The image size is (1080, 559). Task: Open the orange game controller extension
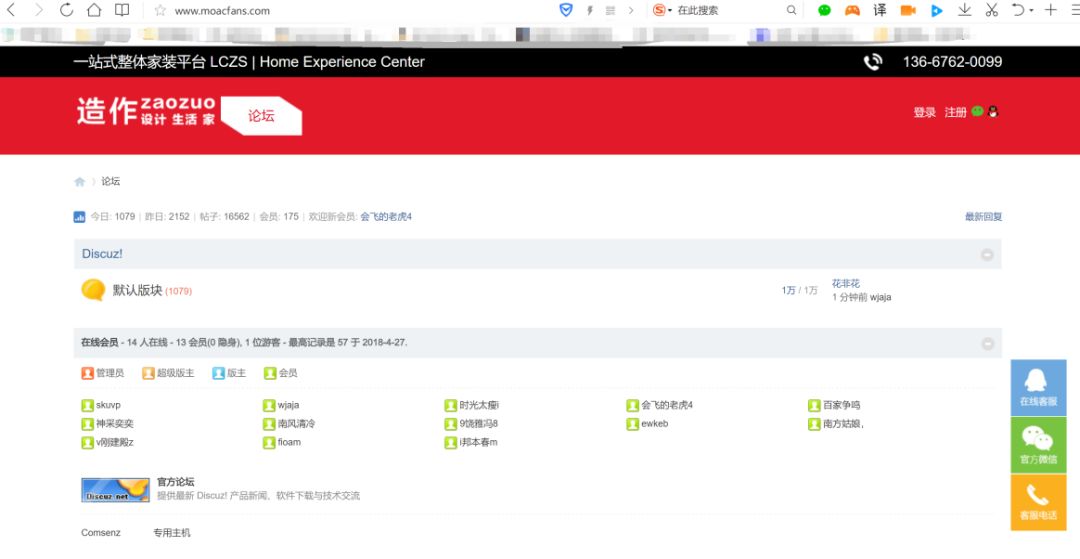point(852,10)
